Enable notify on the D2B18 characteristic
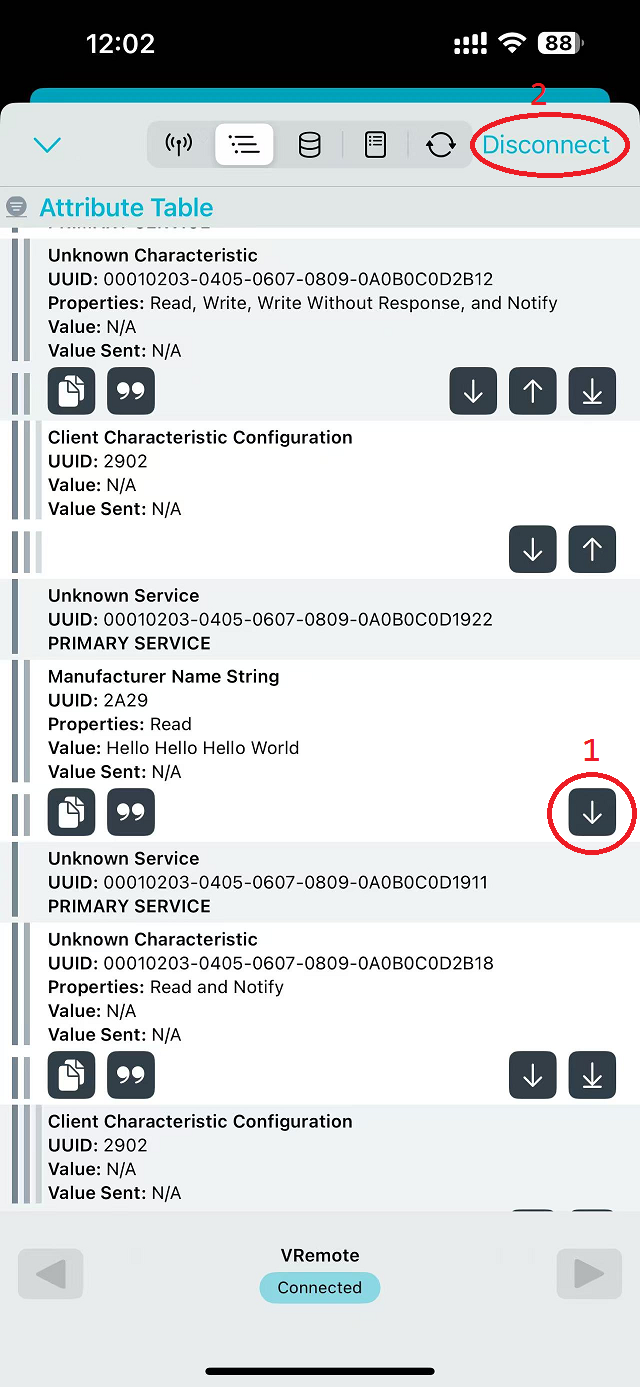This screenshot has width=640, height=1387. (592, 1077)
